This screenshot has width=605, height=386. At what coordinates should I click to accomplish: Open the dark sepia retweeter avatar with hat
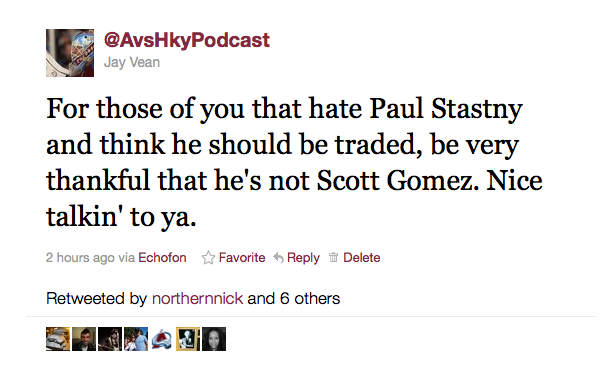coord(110,339)
